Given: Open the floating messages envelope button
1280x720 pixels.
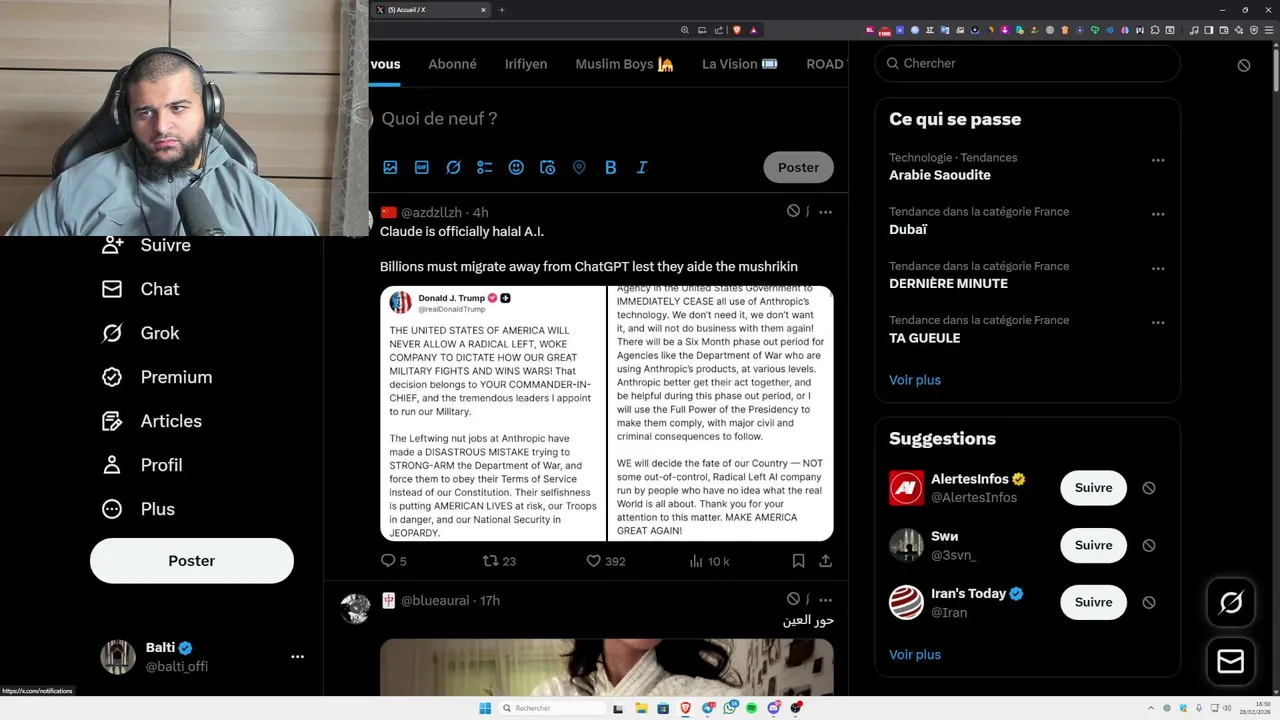Looking at the screenshot, I should click(1231, 661).
